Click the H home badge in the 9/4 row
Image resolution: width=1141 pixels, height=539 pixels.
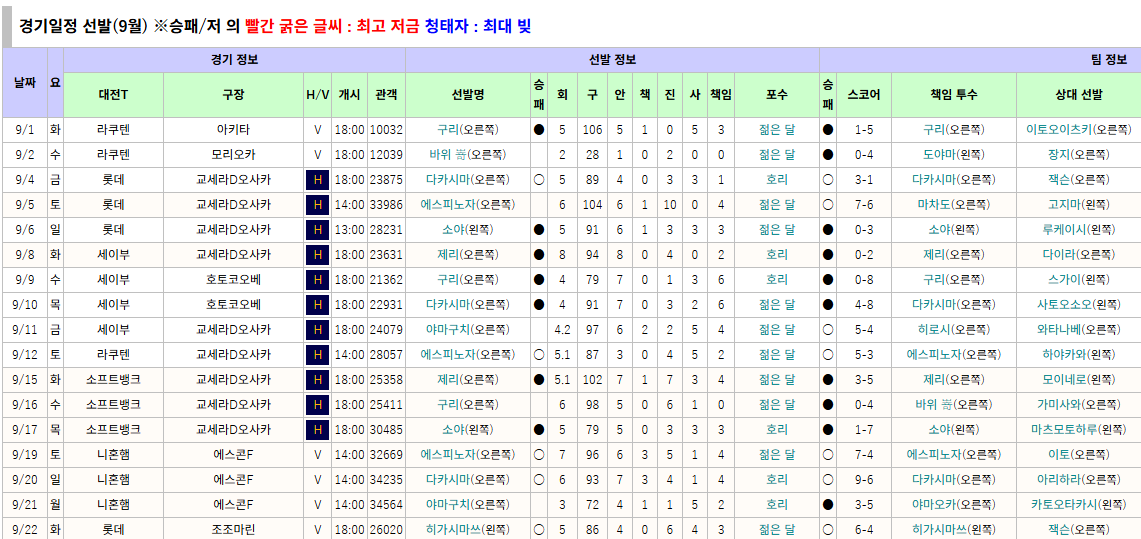(x=317, y=180)
